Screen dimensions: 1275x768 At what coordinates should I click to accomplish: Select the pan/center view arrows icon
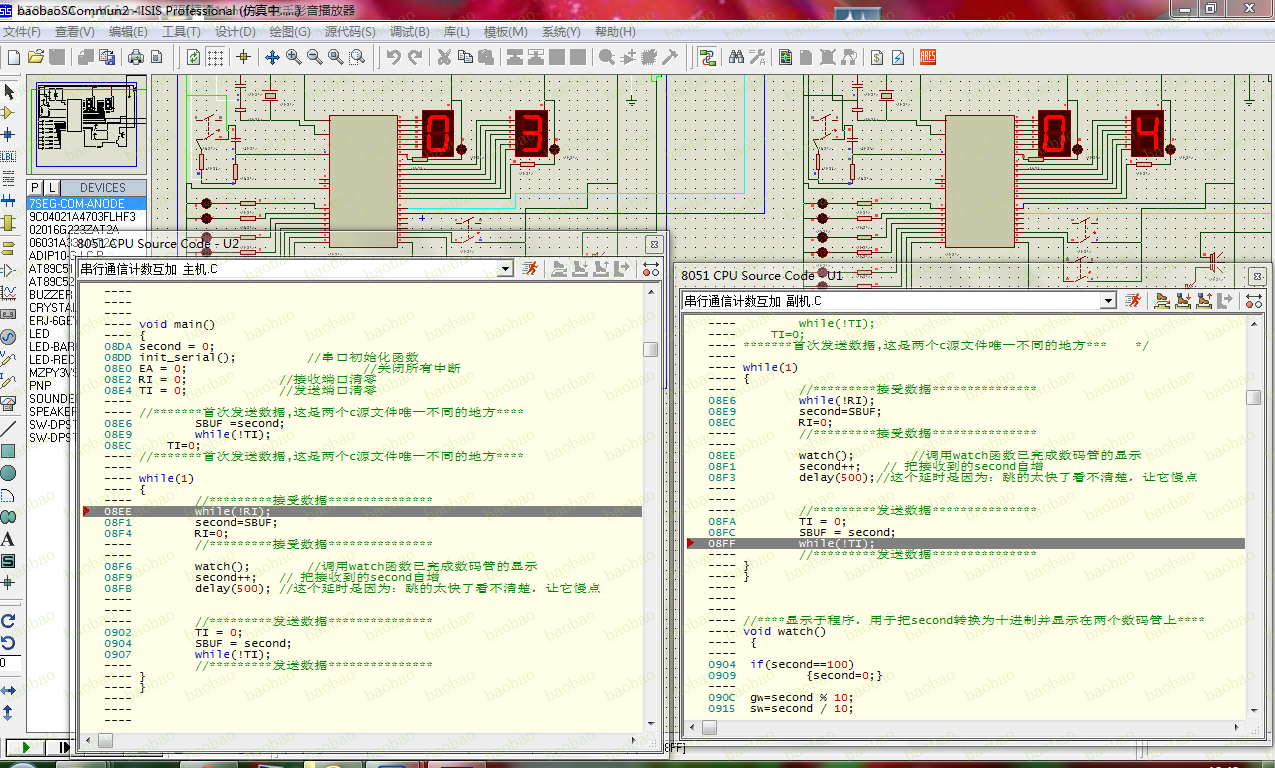(x=271, y=57)
